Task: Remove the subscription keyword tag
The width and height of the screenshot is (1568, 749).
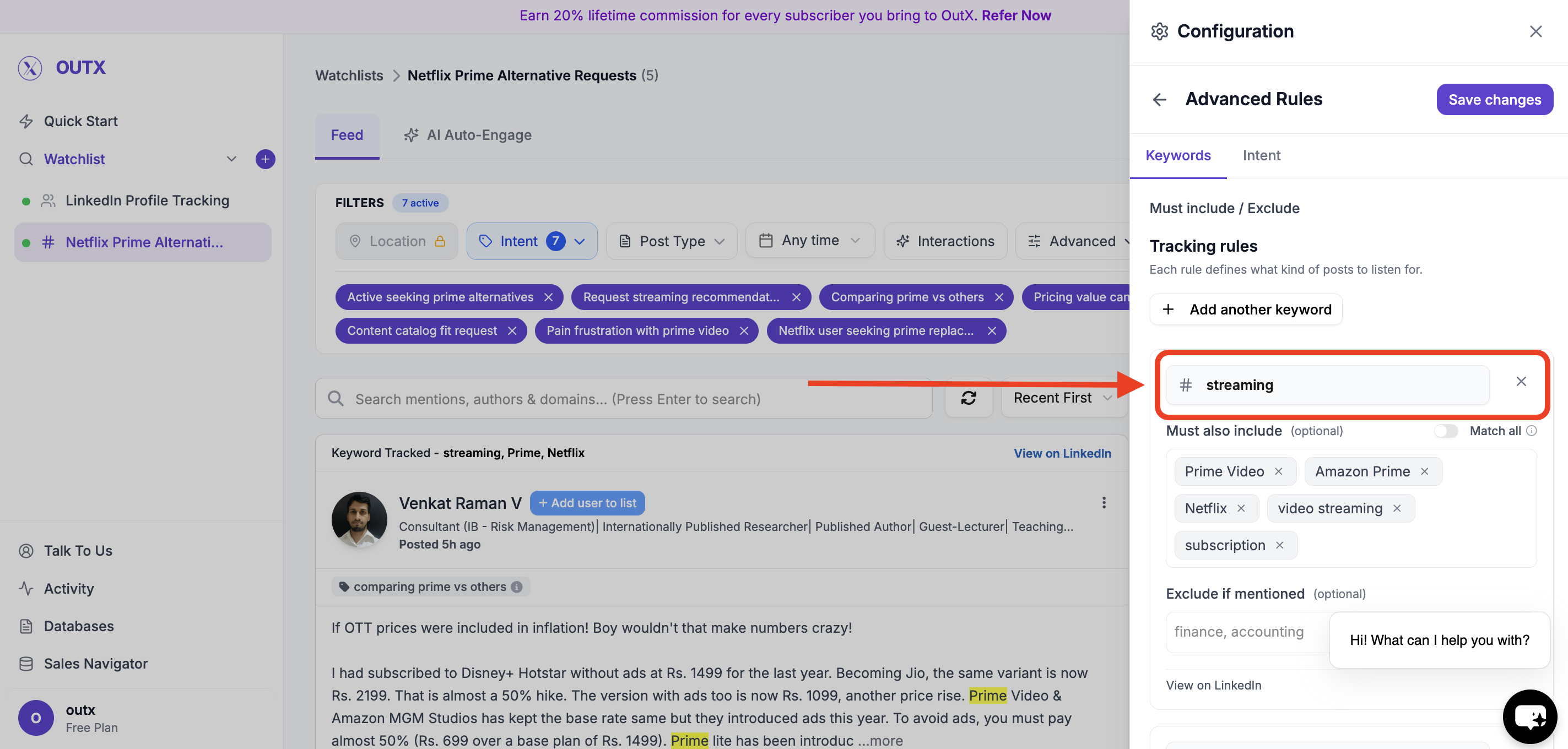Action: point(1279,545)
